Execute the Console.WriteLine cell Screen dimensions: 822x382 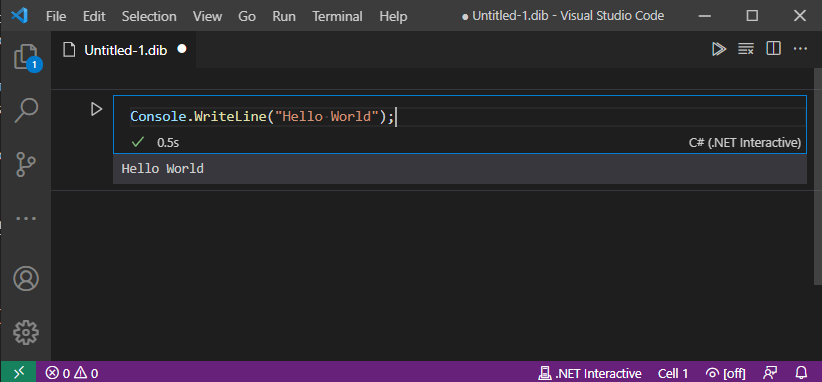(96, 109)
